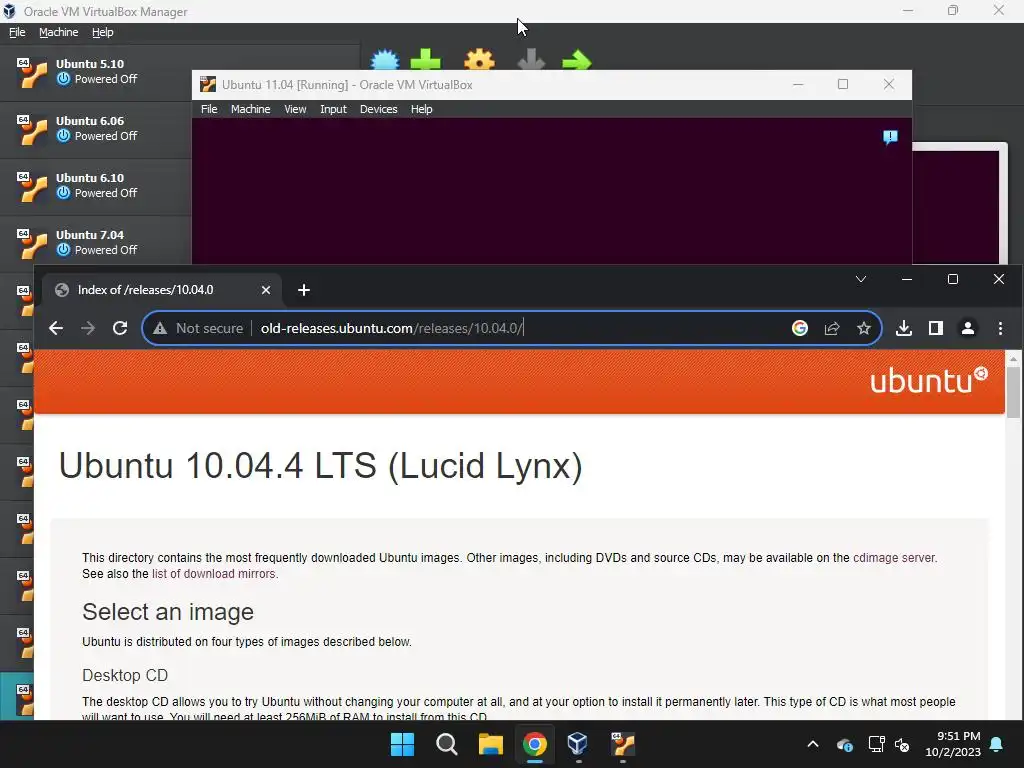Viewport: 1024px width, 768px height.
Task: Reload the page in Chrome
Action: [120, 328]
